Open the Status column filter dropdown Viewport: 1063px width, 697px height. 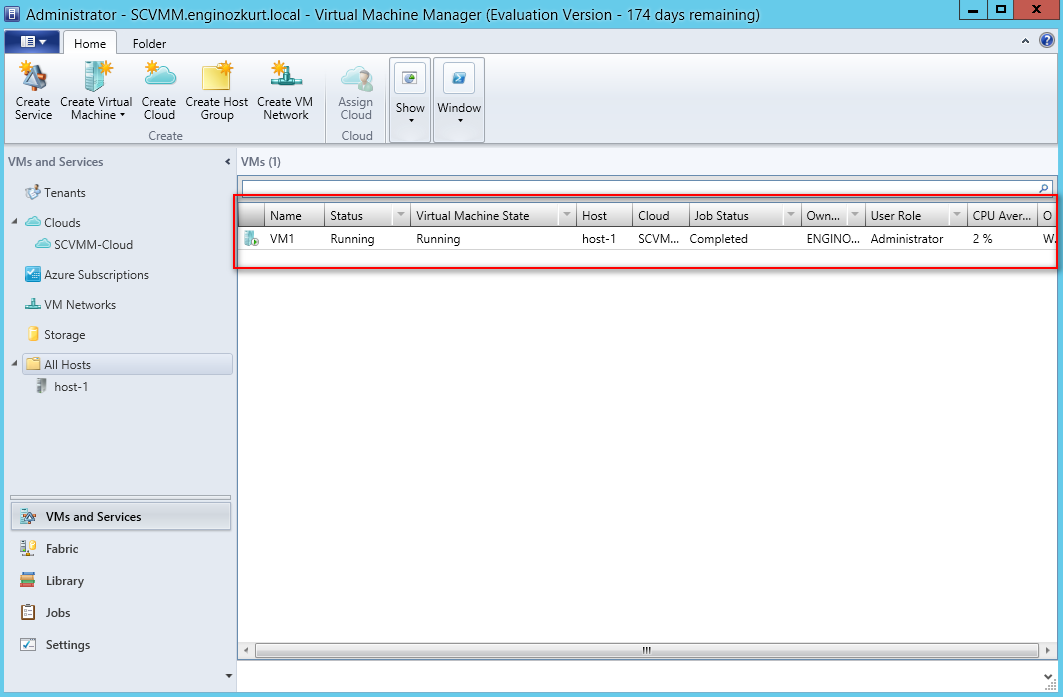(x=401, y=216)
